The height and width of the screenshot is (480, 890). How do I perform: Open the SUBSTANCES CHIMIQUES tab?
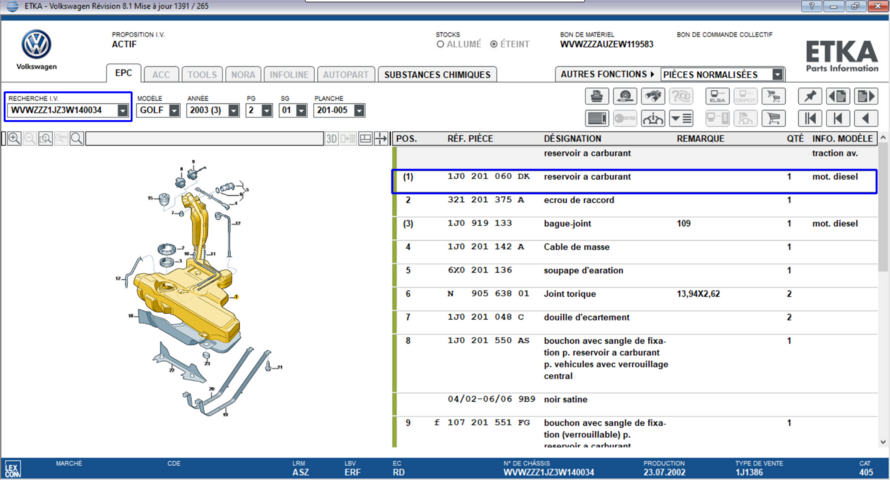tap(437, 75)
